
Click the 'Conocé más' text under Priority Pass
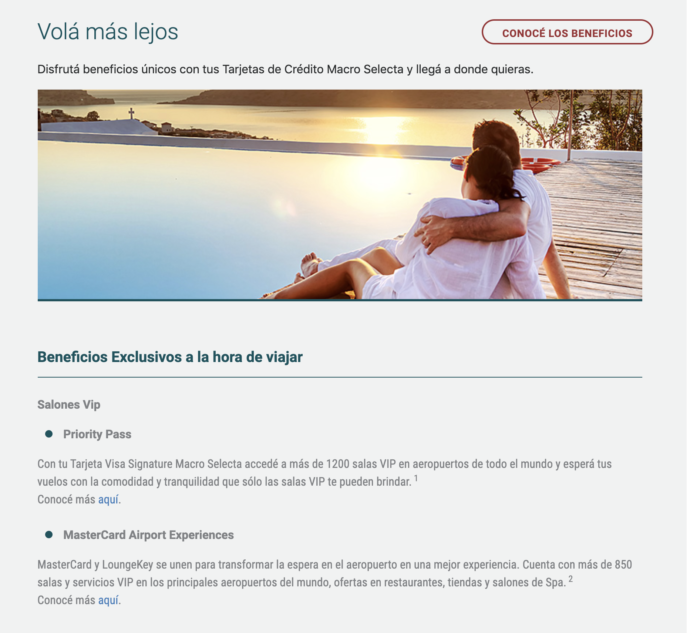(x=67, y=499)
